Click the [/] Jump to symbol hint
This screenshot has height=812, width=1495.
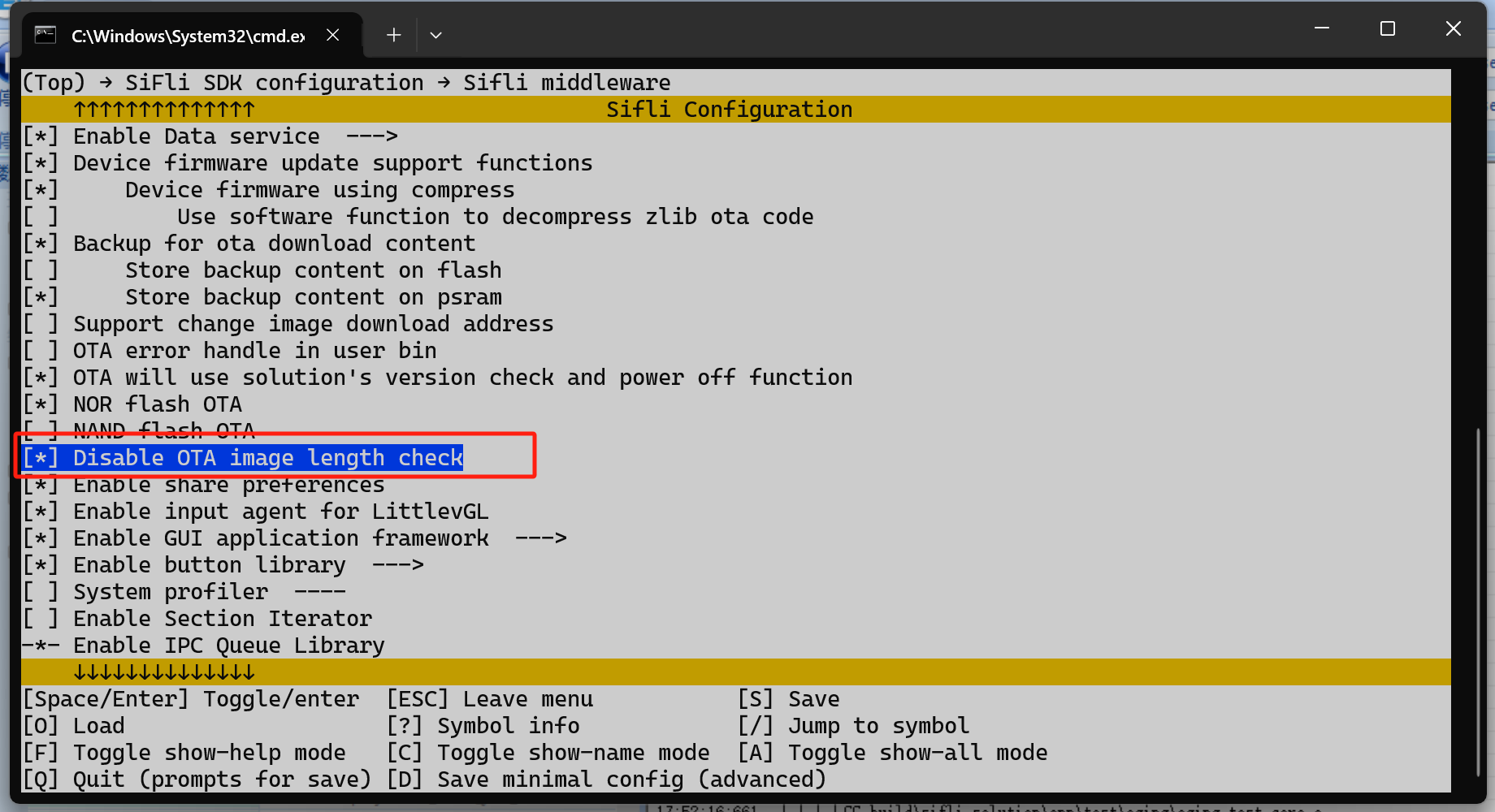(854, 726)
